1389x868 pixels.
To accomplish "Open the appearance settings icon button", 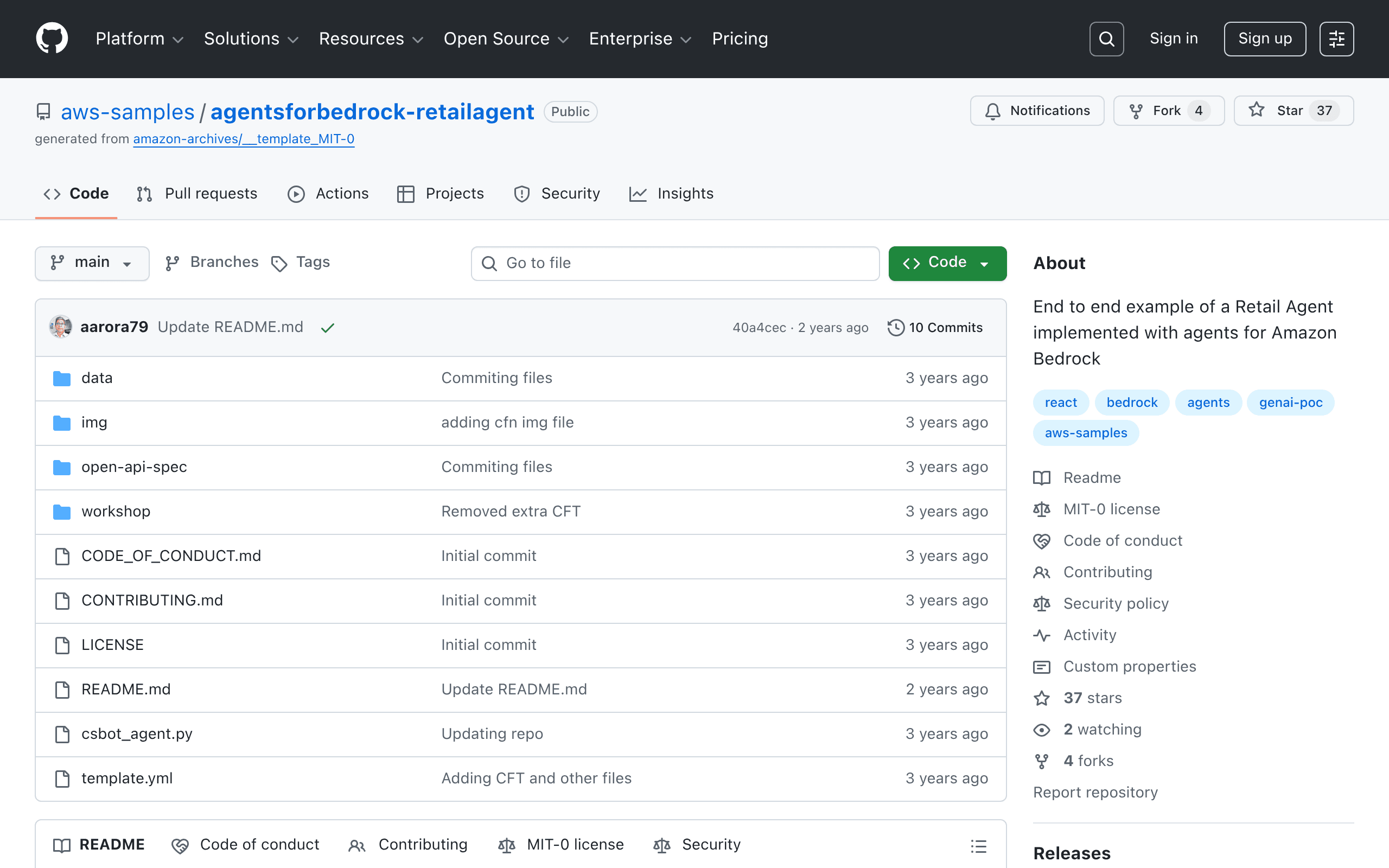I will (x=1336, y=39).
